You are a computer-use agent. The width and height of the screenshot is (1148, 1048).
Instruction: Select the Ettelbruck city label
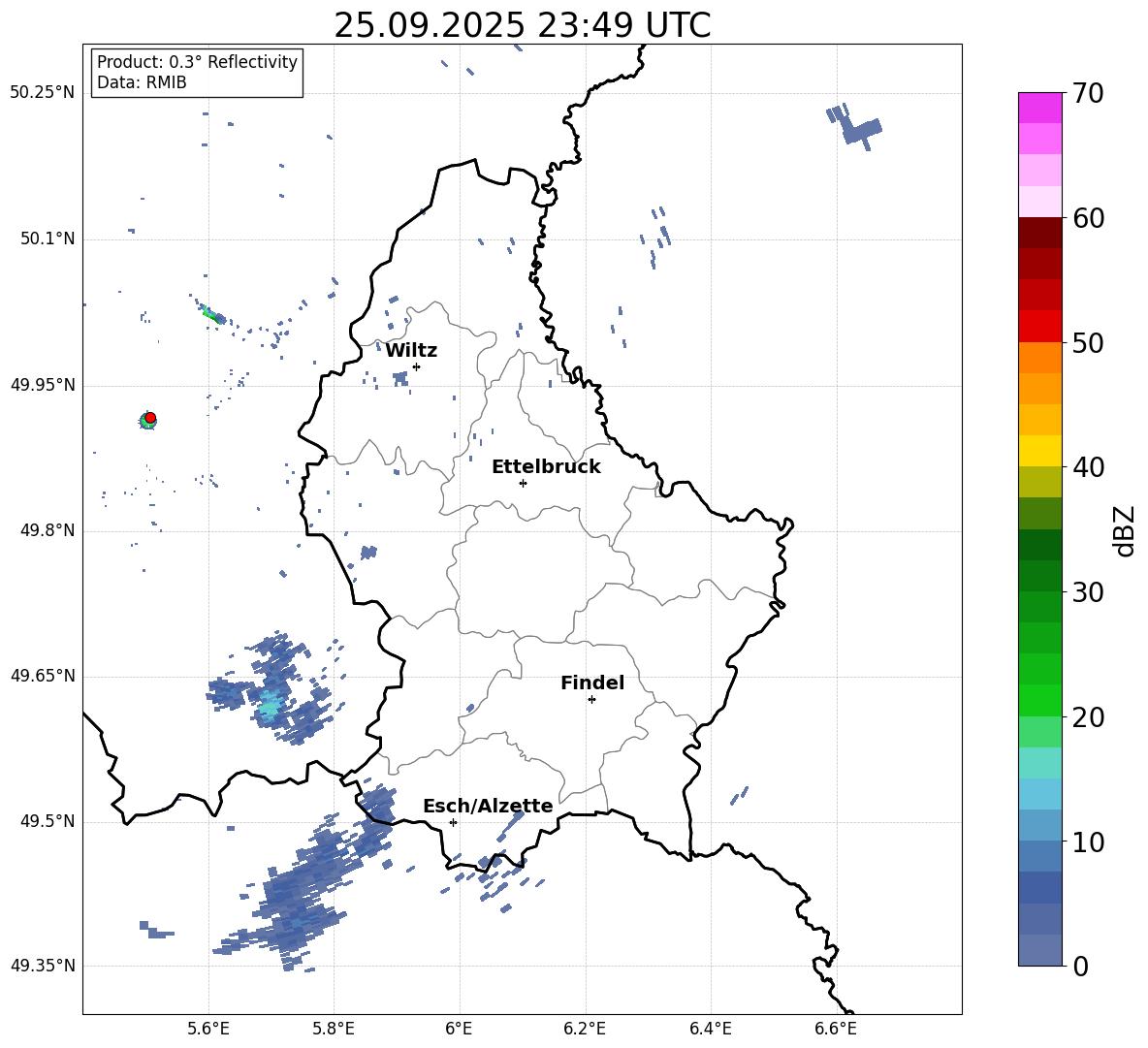pos(546,467)
